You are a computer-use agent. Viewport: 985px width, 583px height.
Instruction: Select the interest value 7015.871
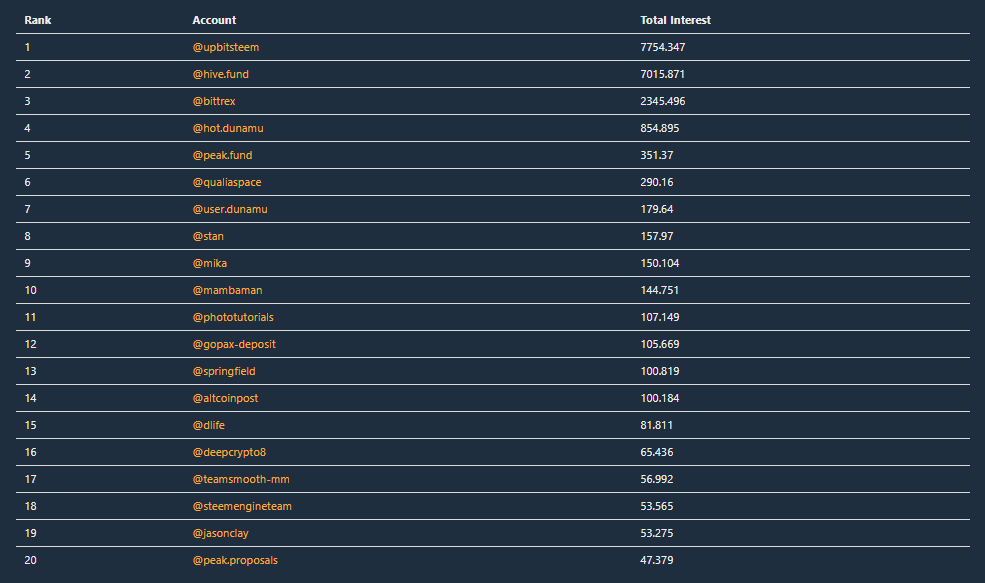coord(662,74)
